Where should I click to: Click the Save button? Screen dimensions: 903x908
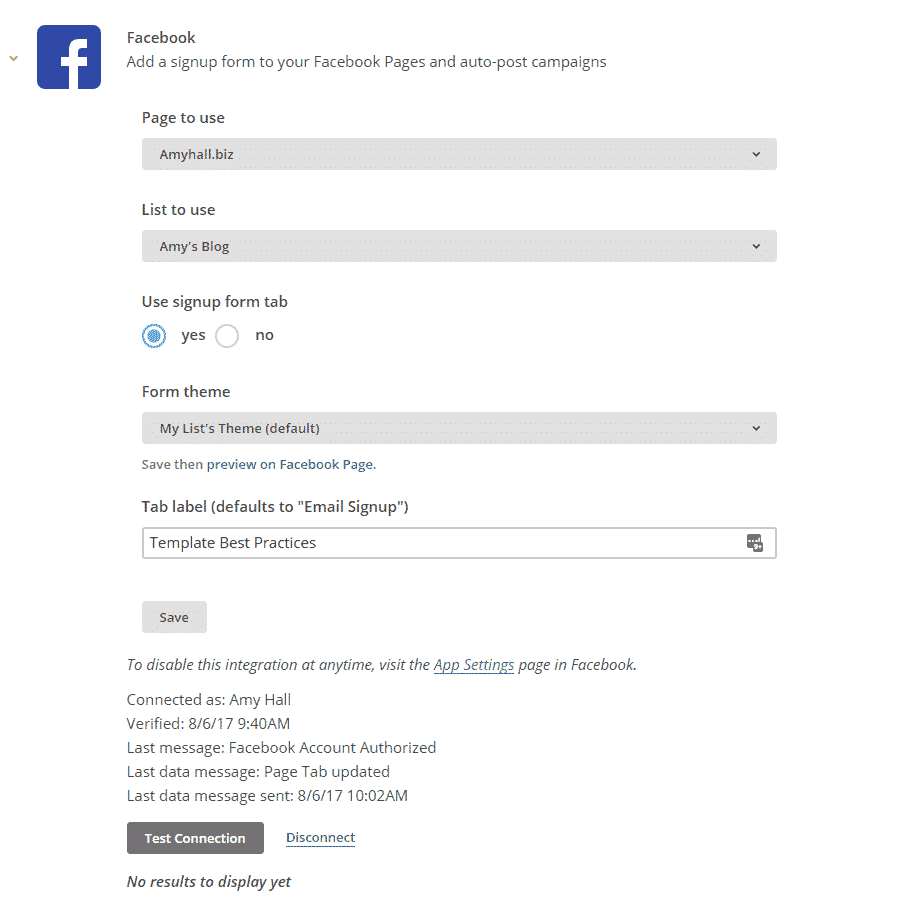(174, 617)
